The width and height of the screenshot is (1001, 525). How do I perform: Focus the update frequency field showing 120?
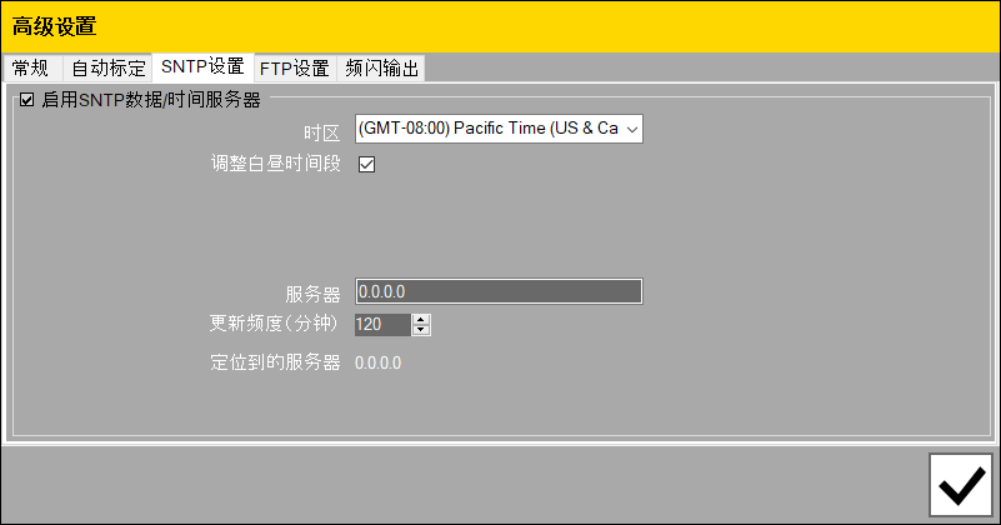tap(382, 325)
